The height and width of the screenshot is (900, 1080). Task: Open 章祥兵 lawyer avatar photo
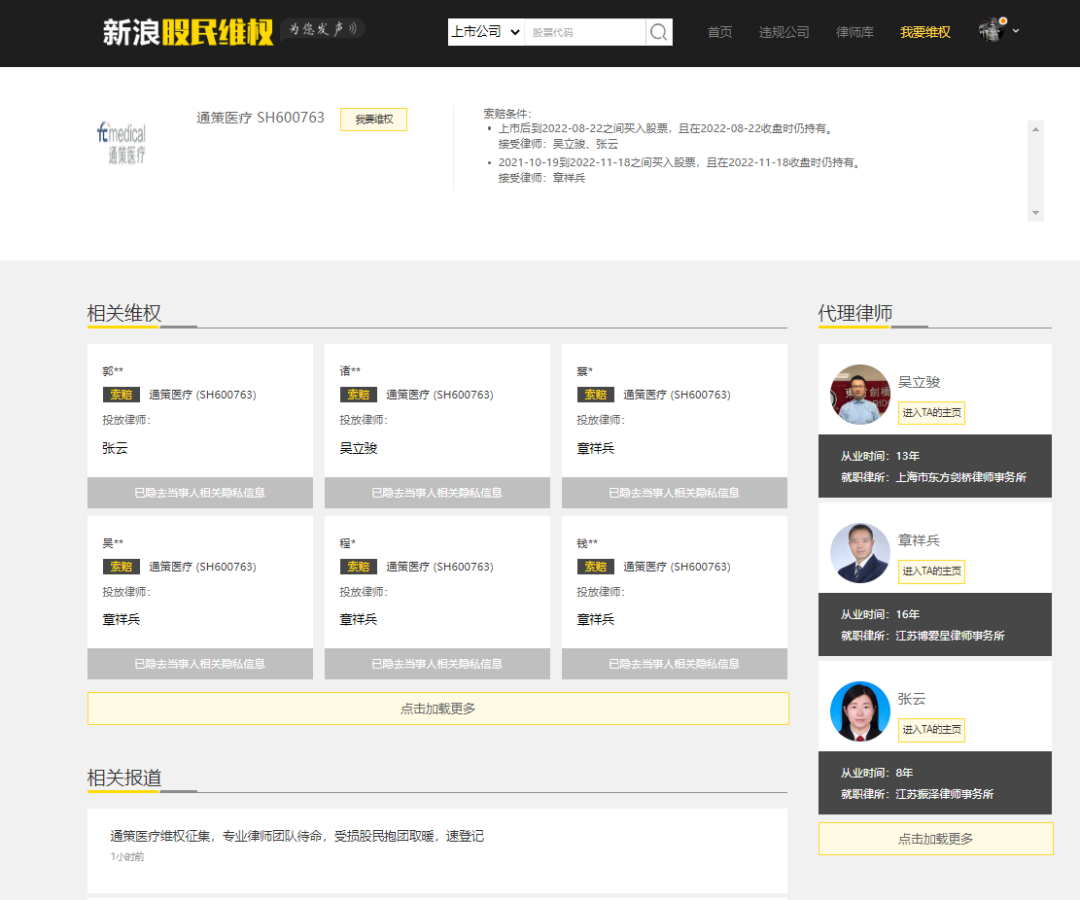860,553
